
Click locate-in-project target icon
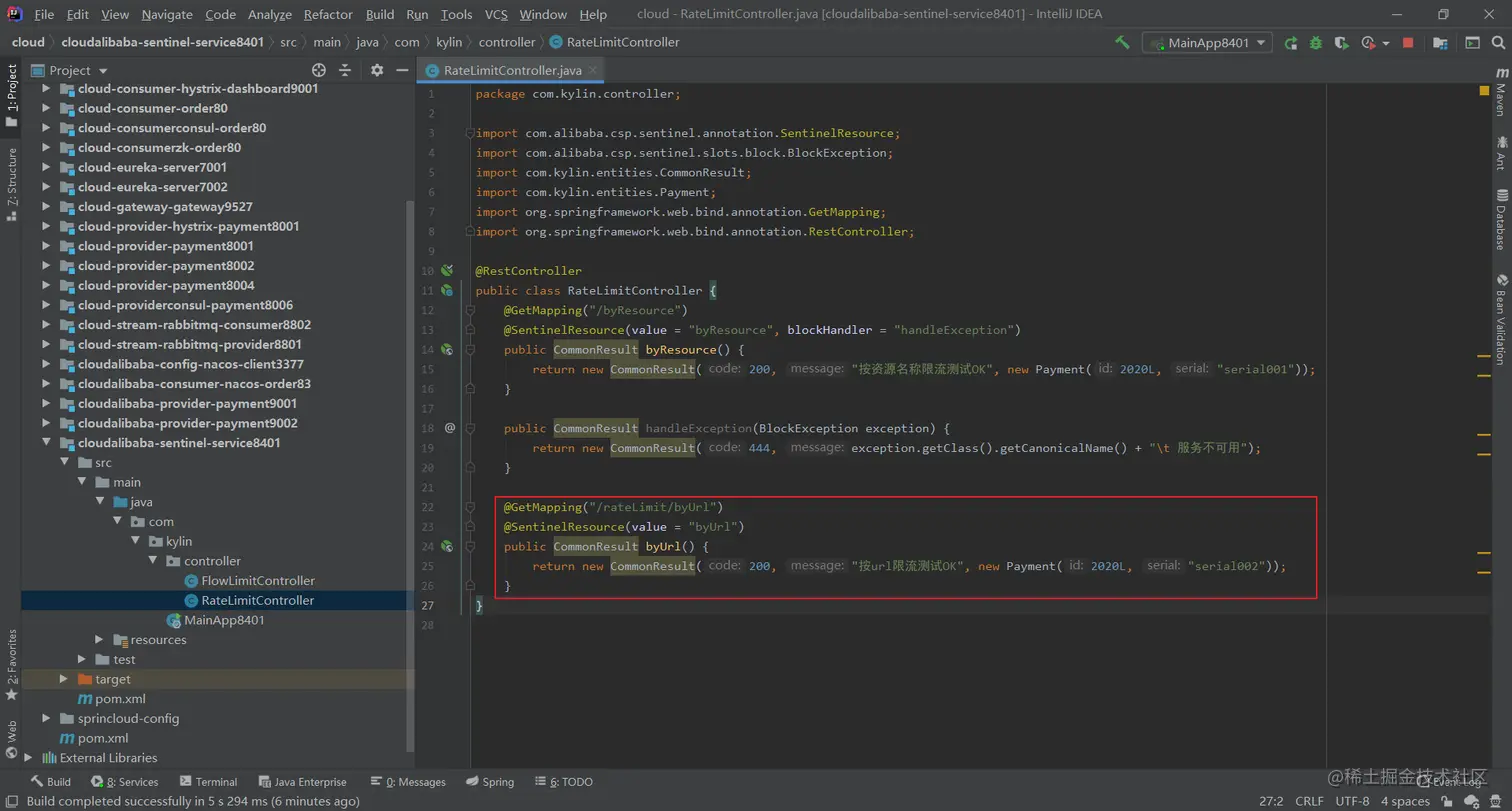(319, 70)
